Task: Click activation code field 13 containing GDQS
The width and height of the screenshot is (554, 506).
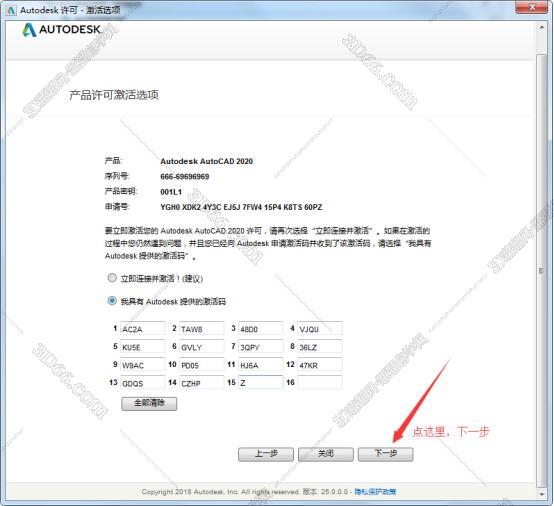Action: (142, 383)
